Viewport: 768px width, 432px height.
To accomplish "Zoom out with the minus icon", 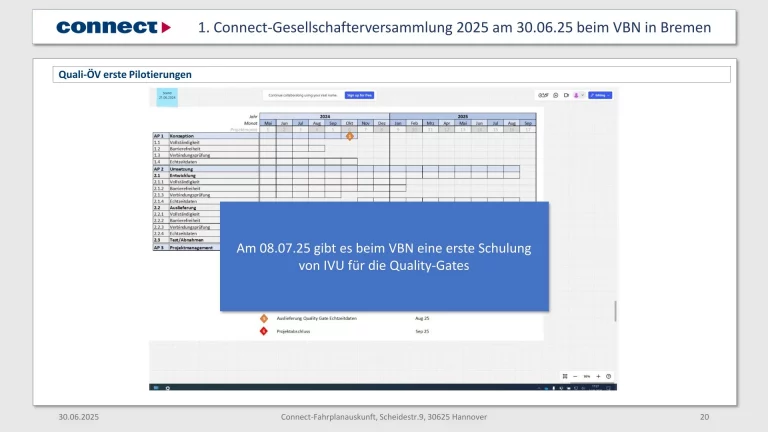I will coord(575,376).
